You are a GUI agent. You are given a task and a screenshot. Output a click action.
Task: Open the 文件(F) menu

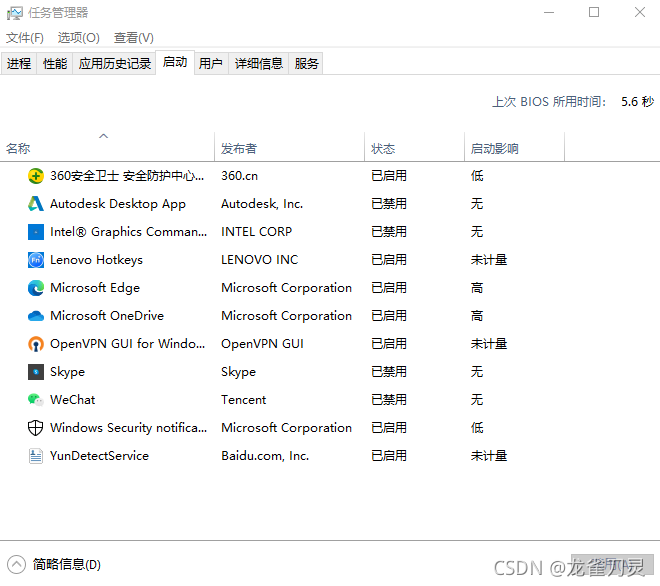(25, 38)
